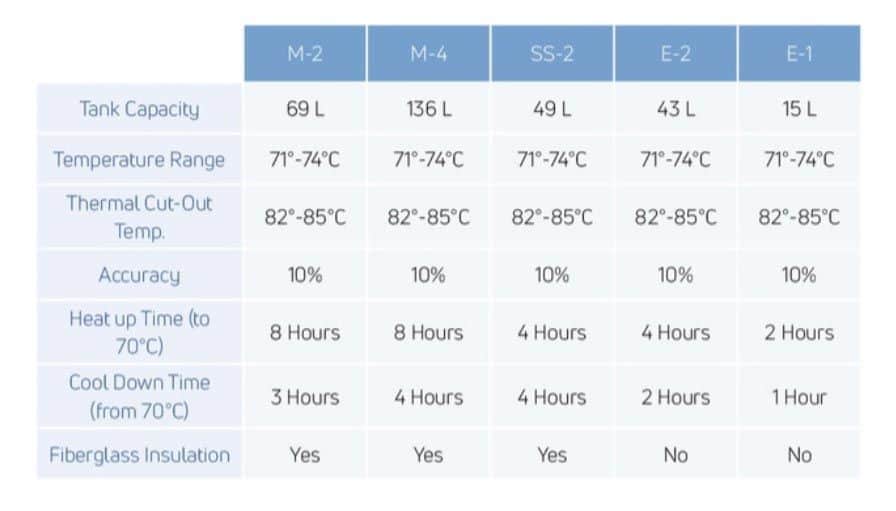896x511 pixels.
Task: Click the E-2 fiberglass insulation No cell
Action: pos(675,455)
